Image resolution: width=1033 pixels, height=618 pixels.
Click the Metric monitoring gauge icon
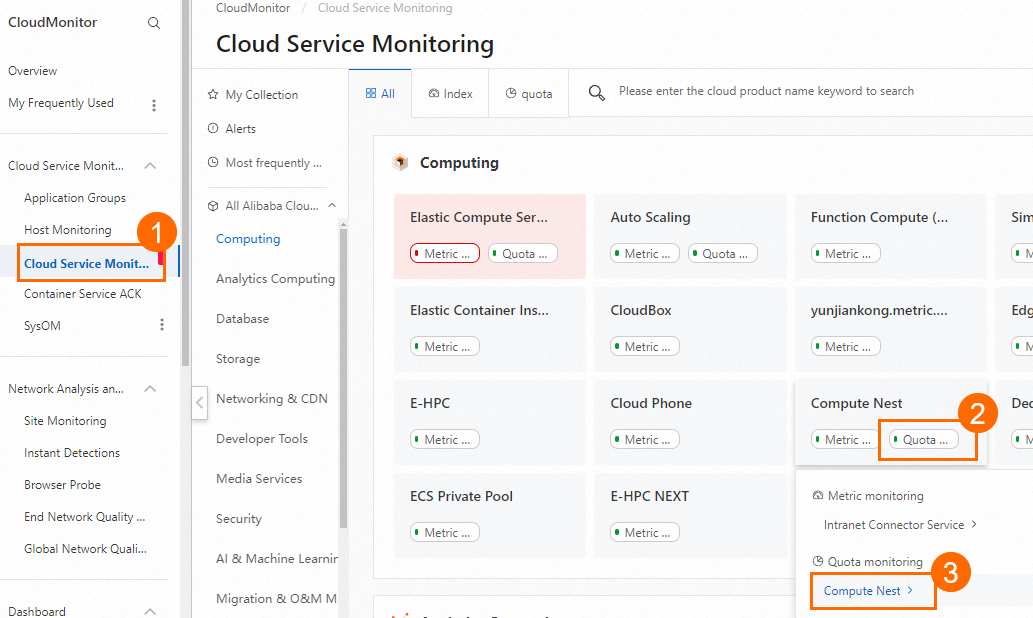click(x=818, y=495)
